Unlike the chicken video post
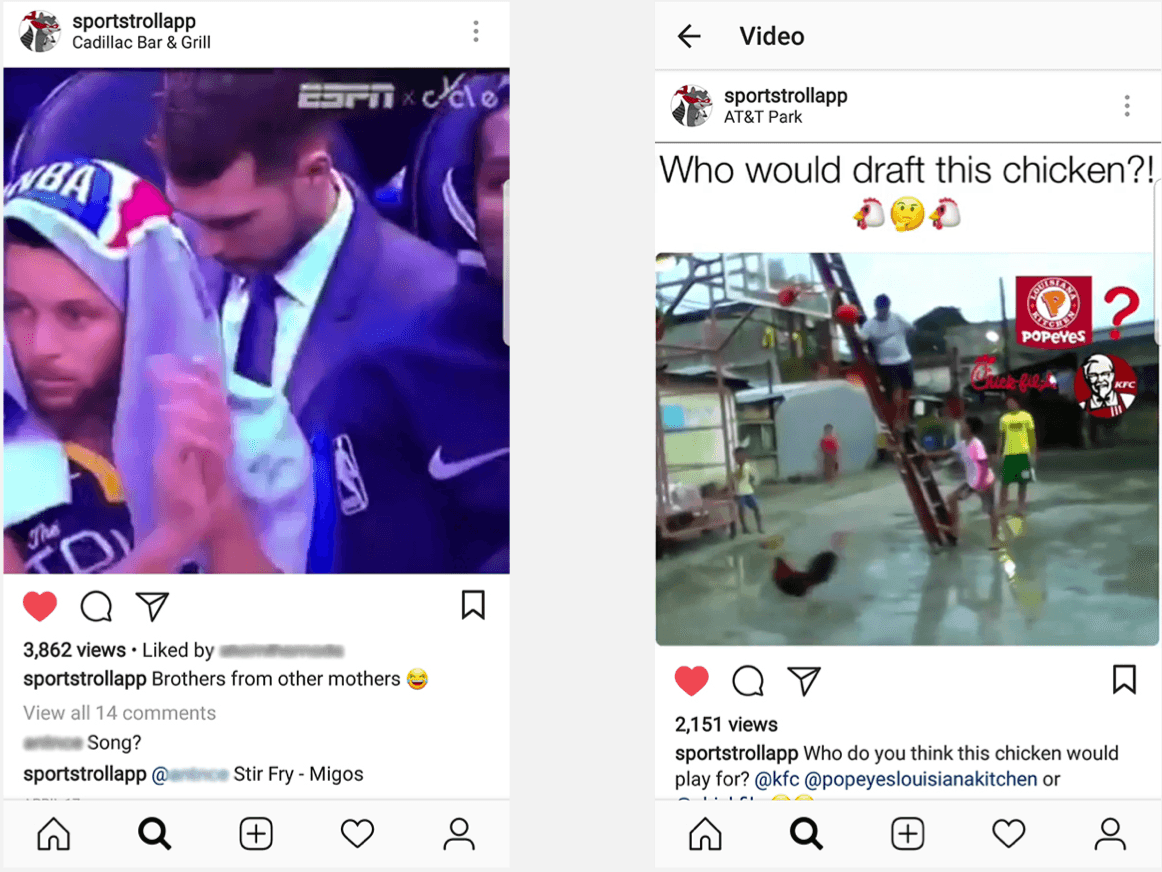The height and width of the screenshot is (872, 1162). tap(691, 681)
